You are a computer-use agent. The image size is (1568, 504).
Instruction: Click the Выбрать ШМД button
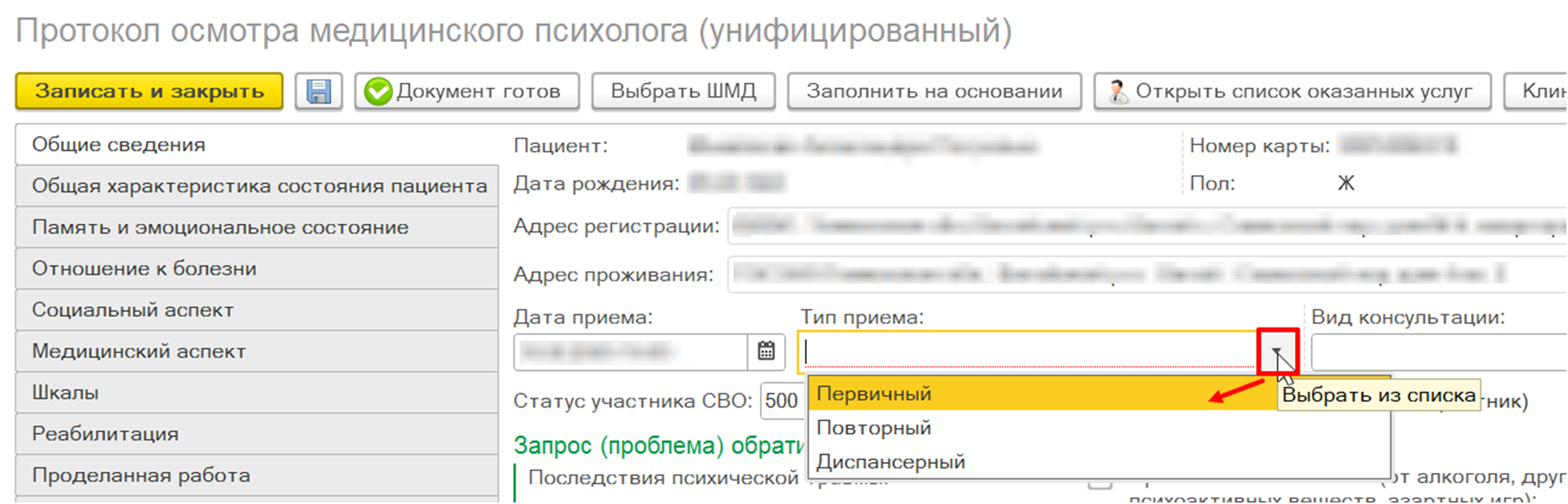[683, 92]
